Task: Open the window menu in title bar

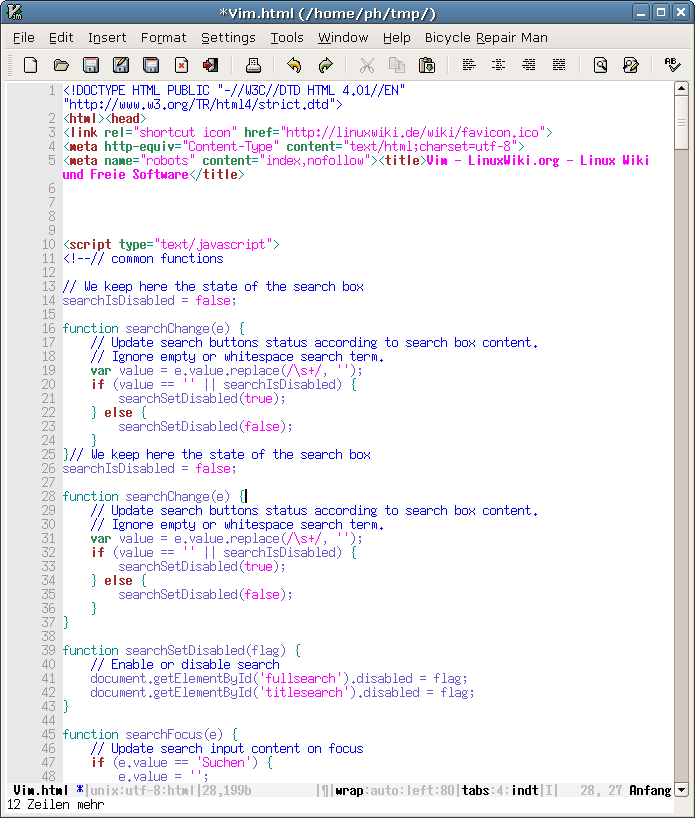Action: click(x=13, y=12)
